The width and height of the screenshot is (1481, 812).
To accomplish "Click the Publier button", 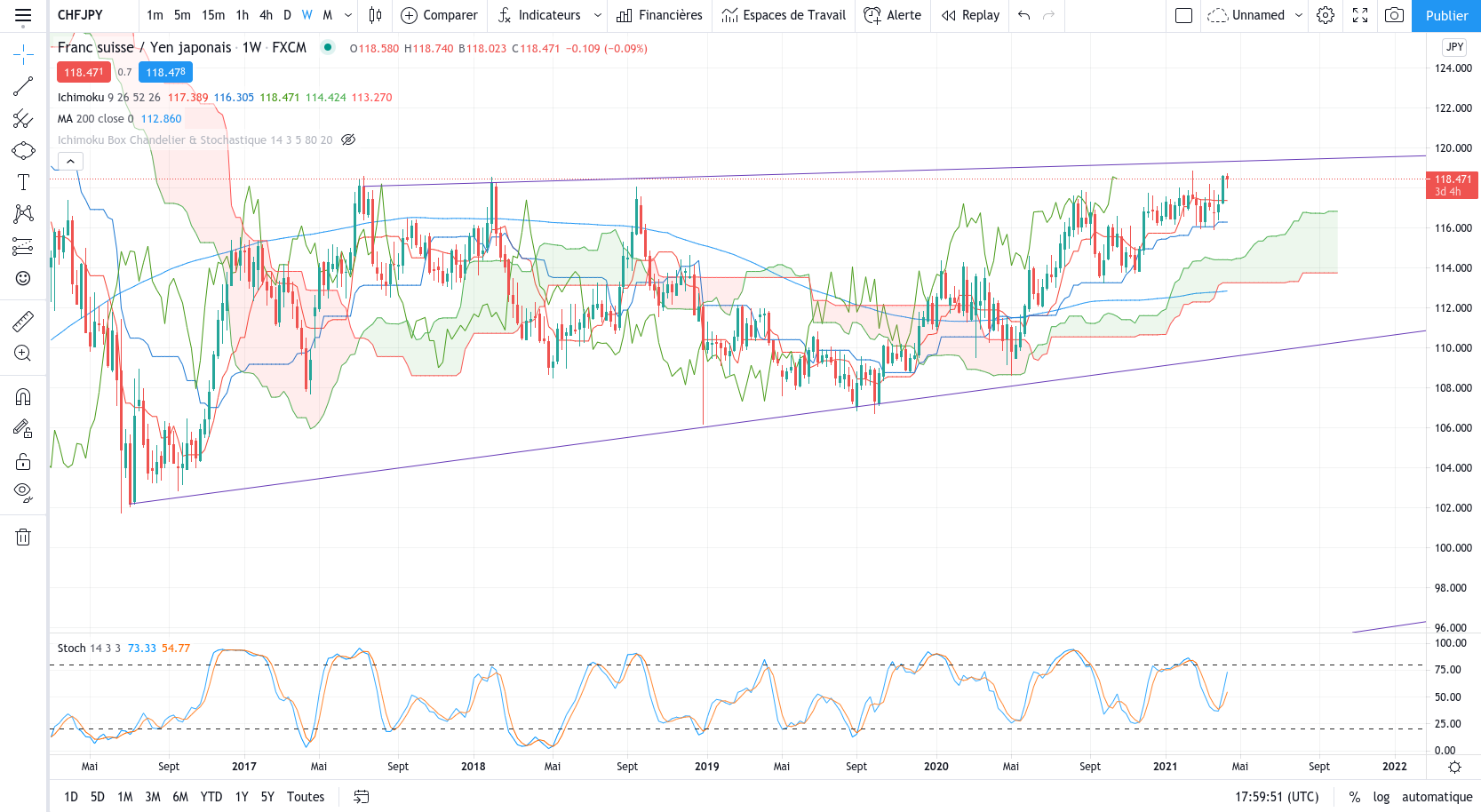I will pos(1446,16).
